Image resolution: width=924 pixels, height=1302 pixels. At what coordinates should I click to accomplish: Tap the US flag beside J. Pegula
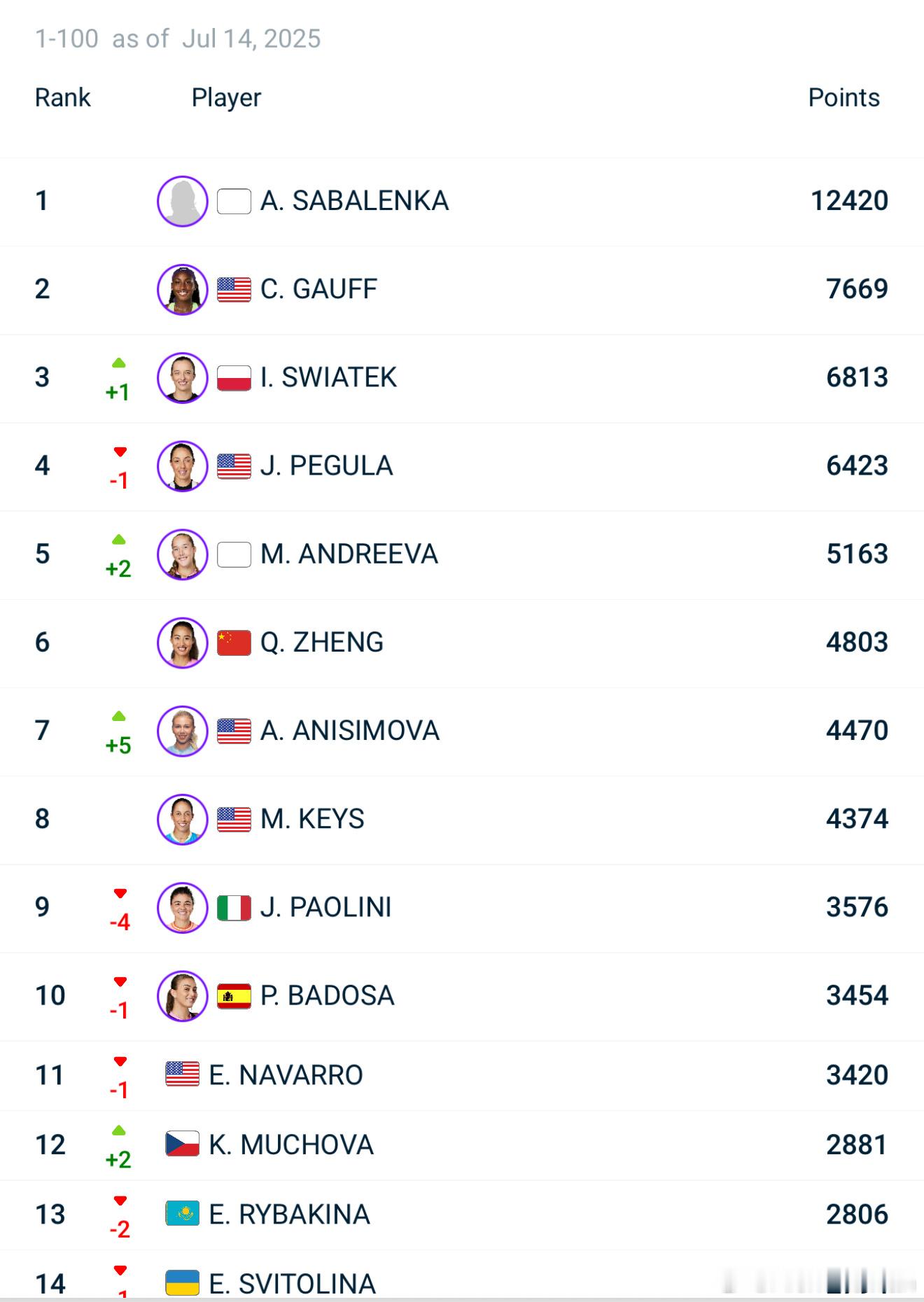tap(234, 466)
